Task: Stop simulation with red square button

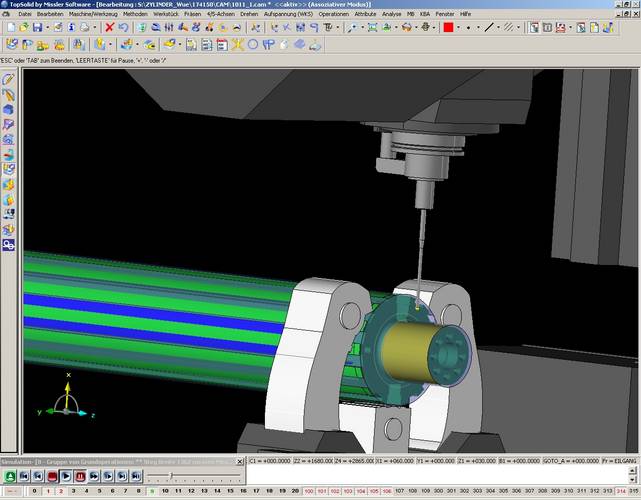Action: pos(52,476)
